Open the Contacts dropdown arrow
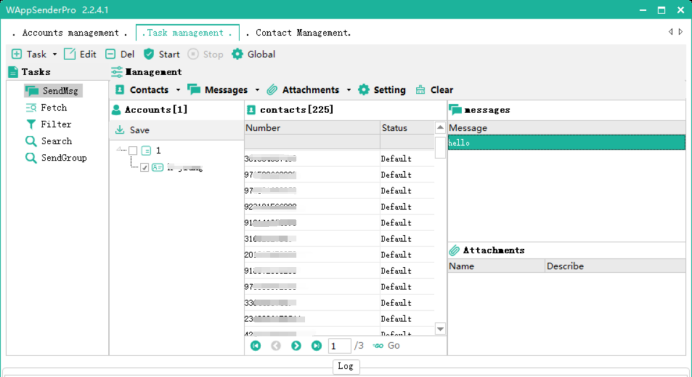Image resolution: width=692 pixels, height=377 pixels. (178, 90)
